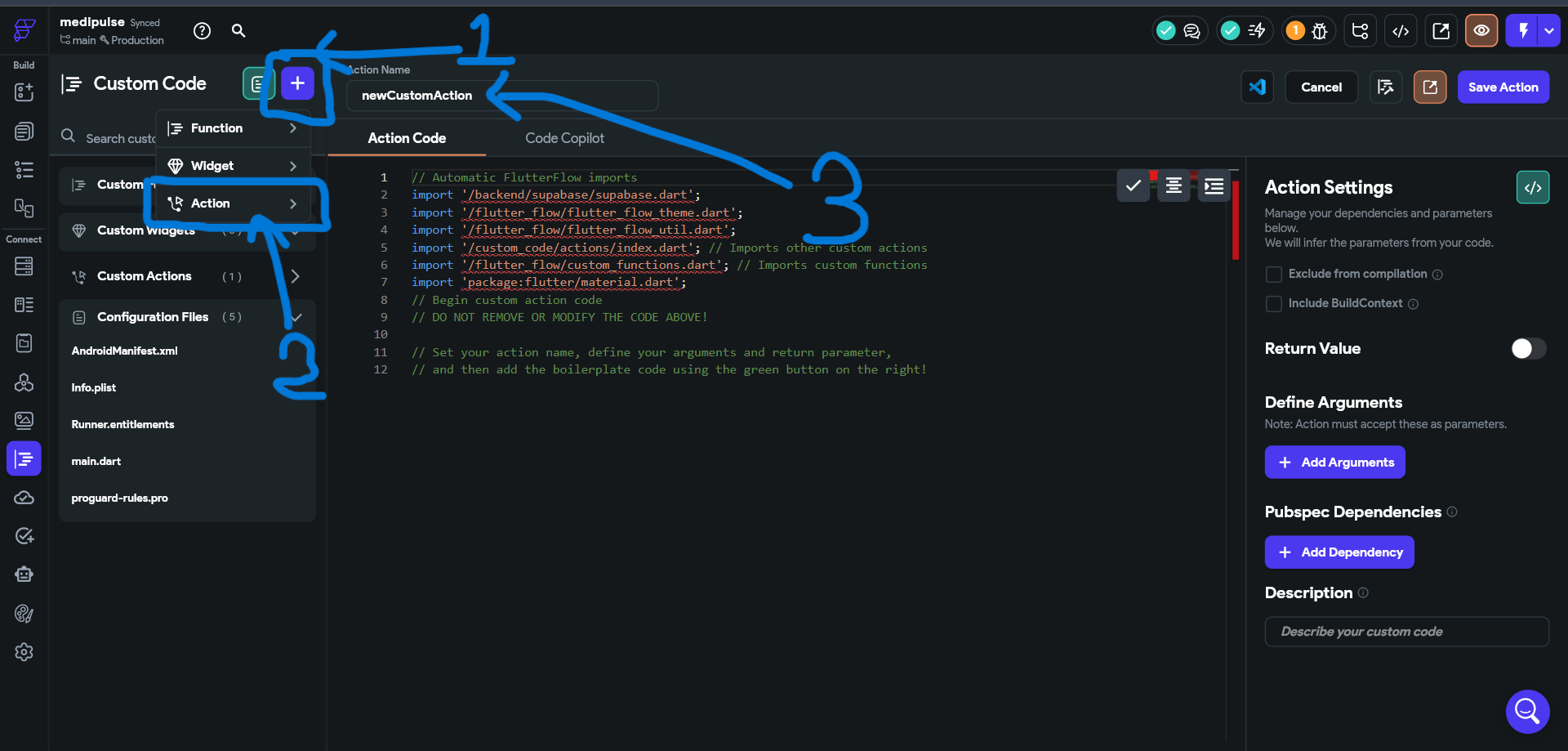Image resolution: width=1568 pixels, height=751 pixels.
Task: Click the Action Name input field
Action: coord(501,96)
